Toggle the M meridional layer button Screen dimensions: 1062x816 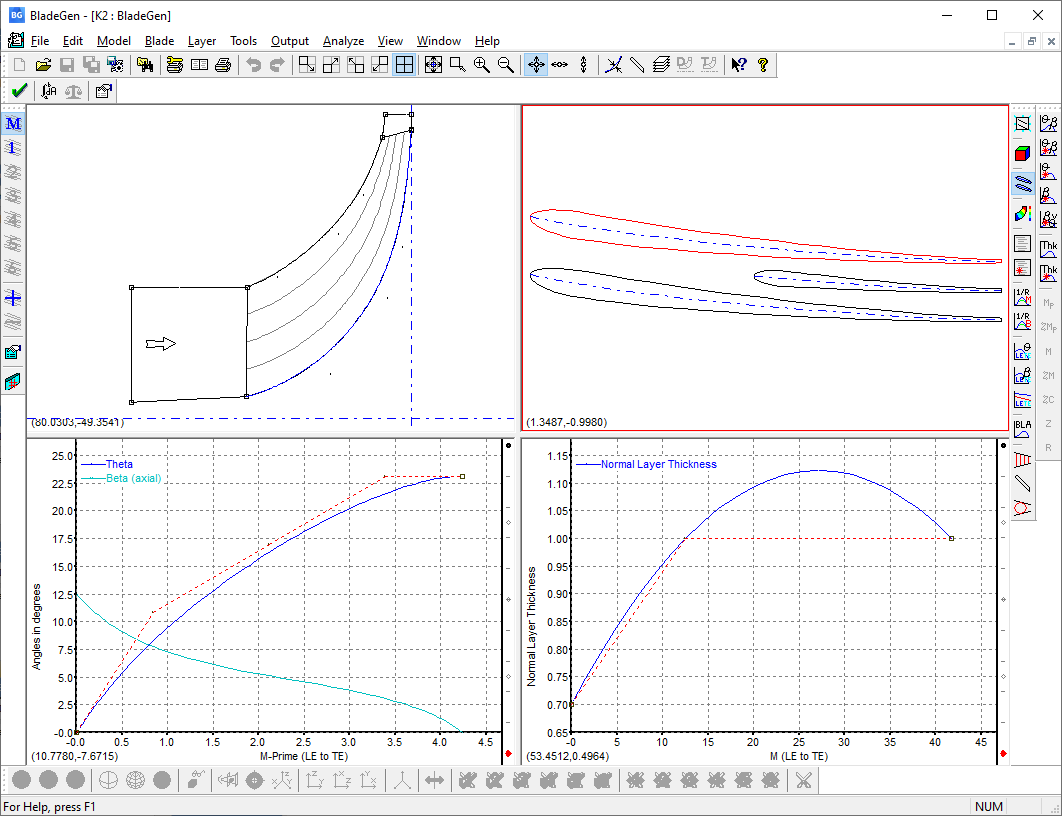(13, 124)
